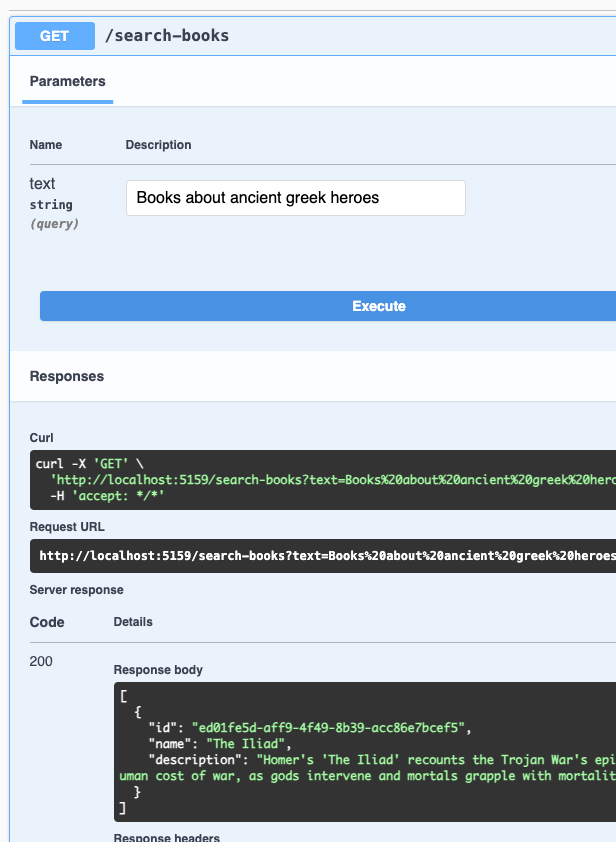
Task: Click the Description column header
Action: point(158,145)
